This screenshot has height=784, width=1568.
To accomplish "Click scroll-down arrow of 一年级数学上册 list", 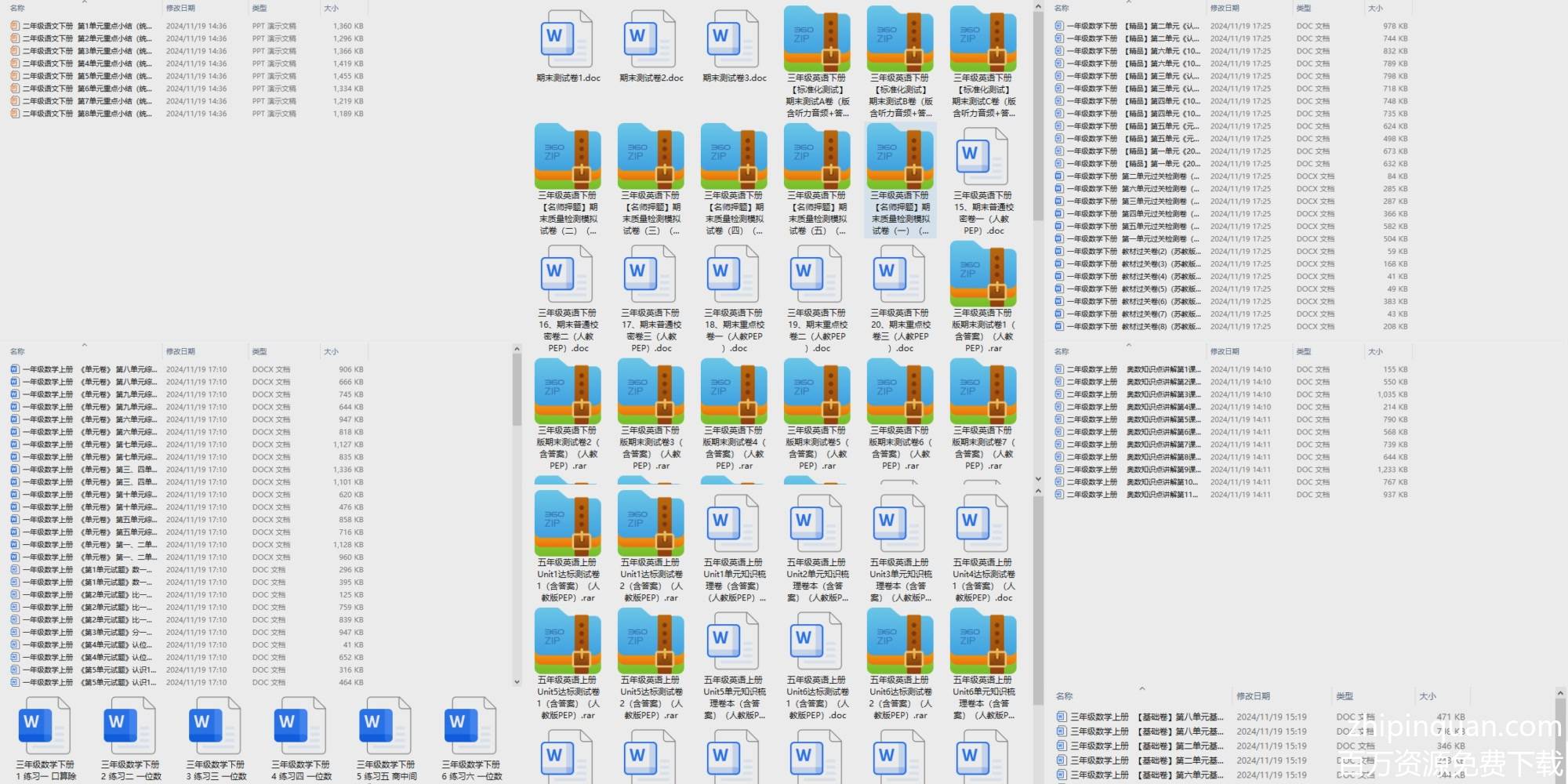I will pos(517,682).
